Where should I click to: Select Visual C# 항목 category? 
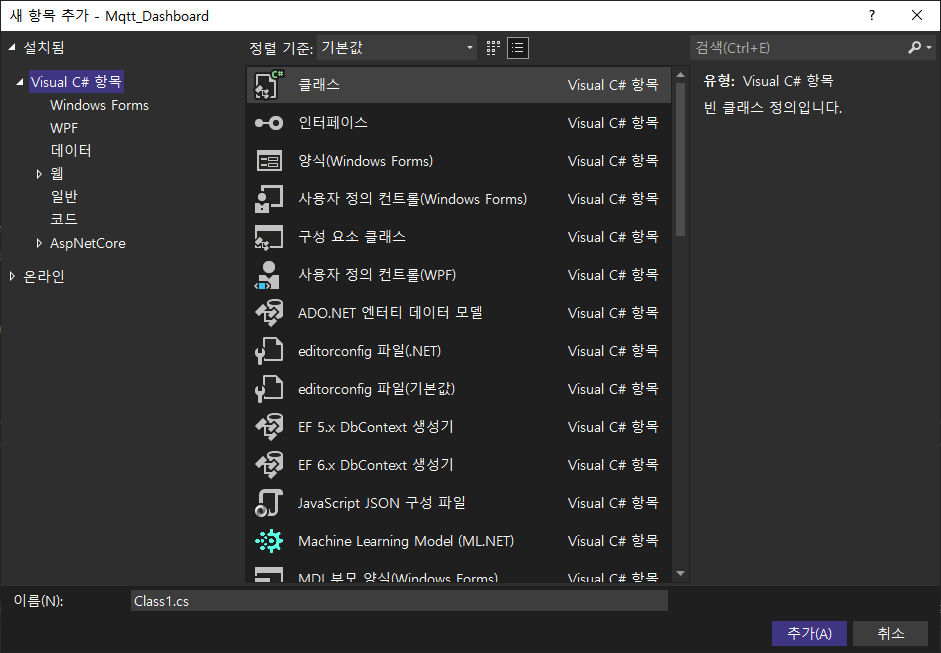point(76,82)
